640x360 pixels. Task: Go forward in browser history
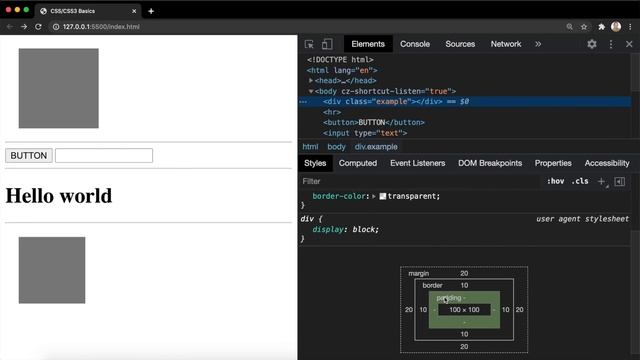pos(24,27)
